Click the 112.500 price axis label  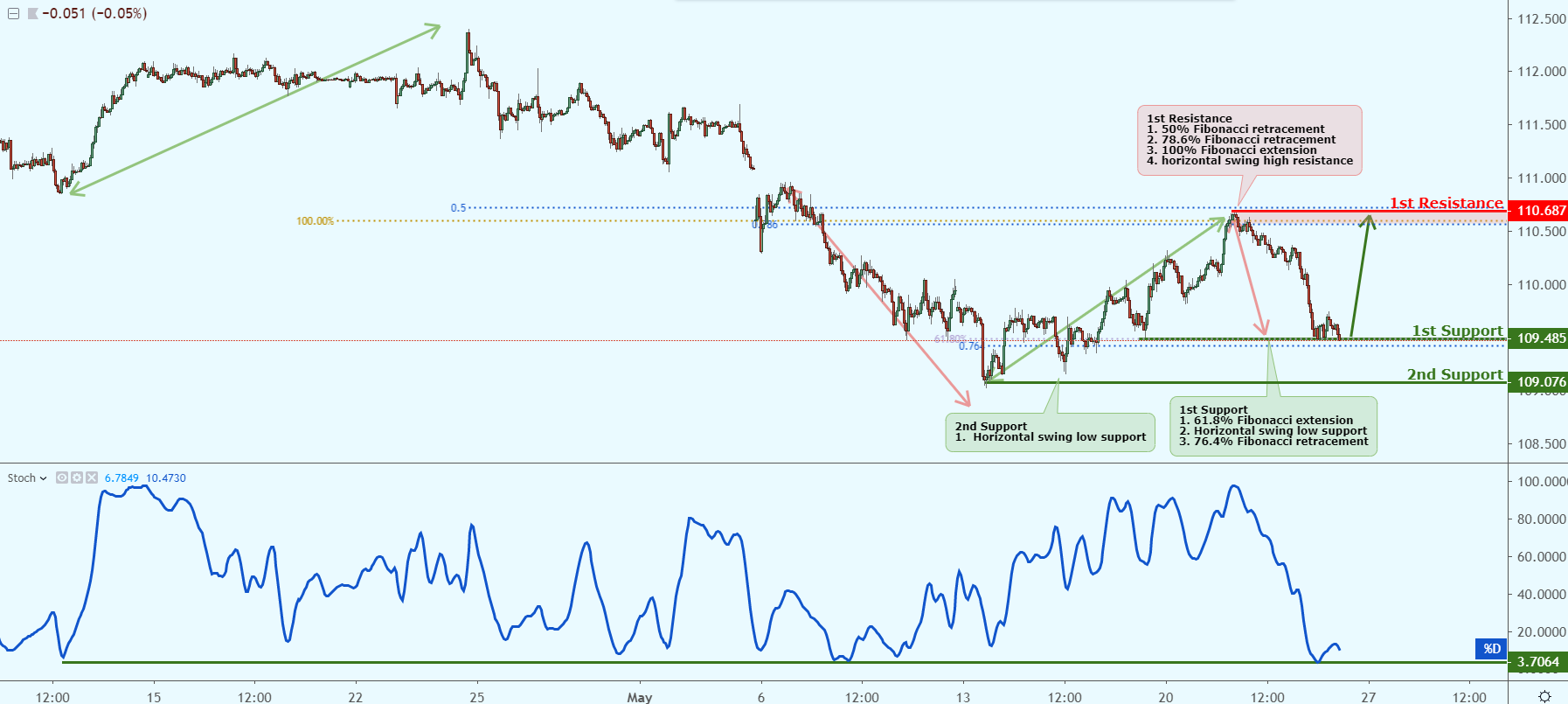click(x=1542, y=19)
